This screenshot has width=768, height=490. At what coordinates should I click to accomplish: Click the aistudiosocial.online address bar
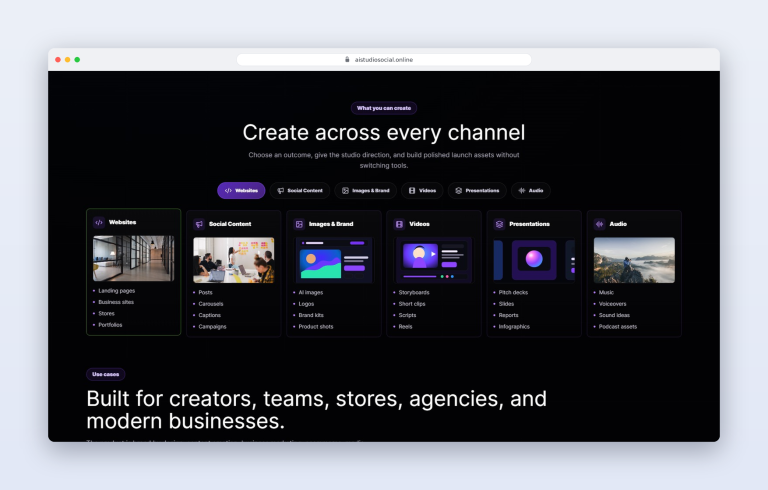384,59
